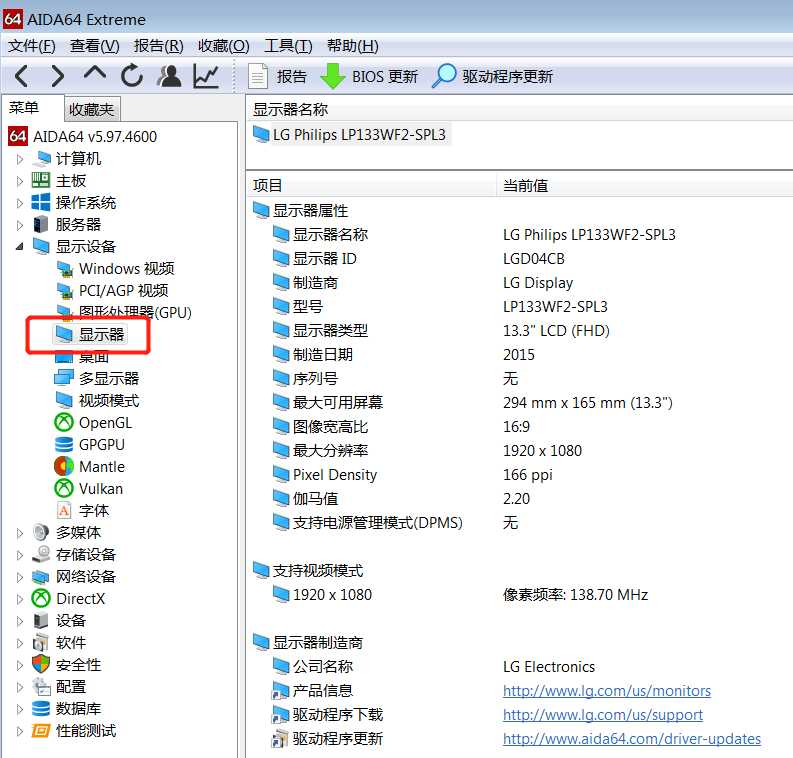Open the lg.com/us/support link
Image resolution: width=793 pixels, height=758 pixels.
pos(602,715)
